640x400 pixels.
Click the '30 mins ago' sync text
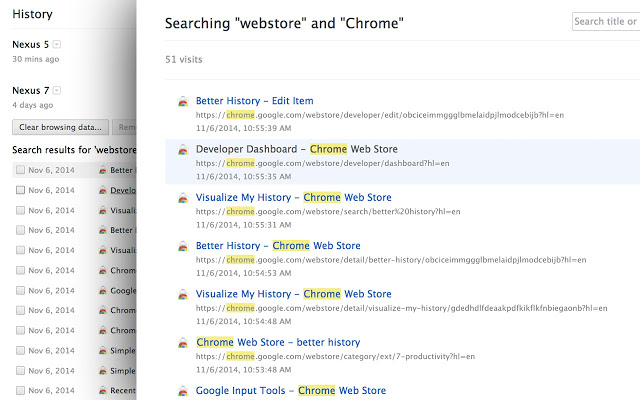tap(36, 59)
